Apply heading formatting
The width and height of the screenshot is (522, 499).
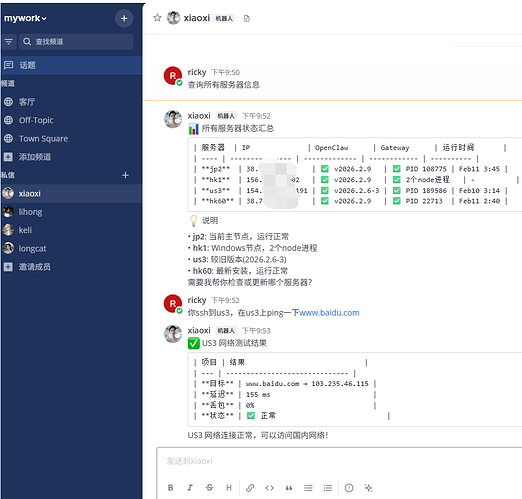pos(229,488)
